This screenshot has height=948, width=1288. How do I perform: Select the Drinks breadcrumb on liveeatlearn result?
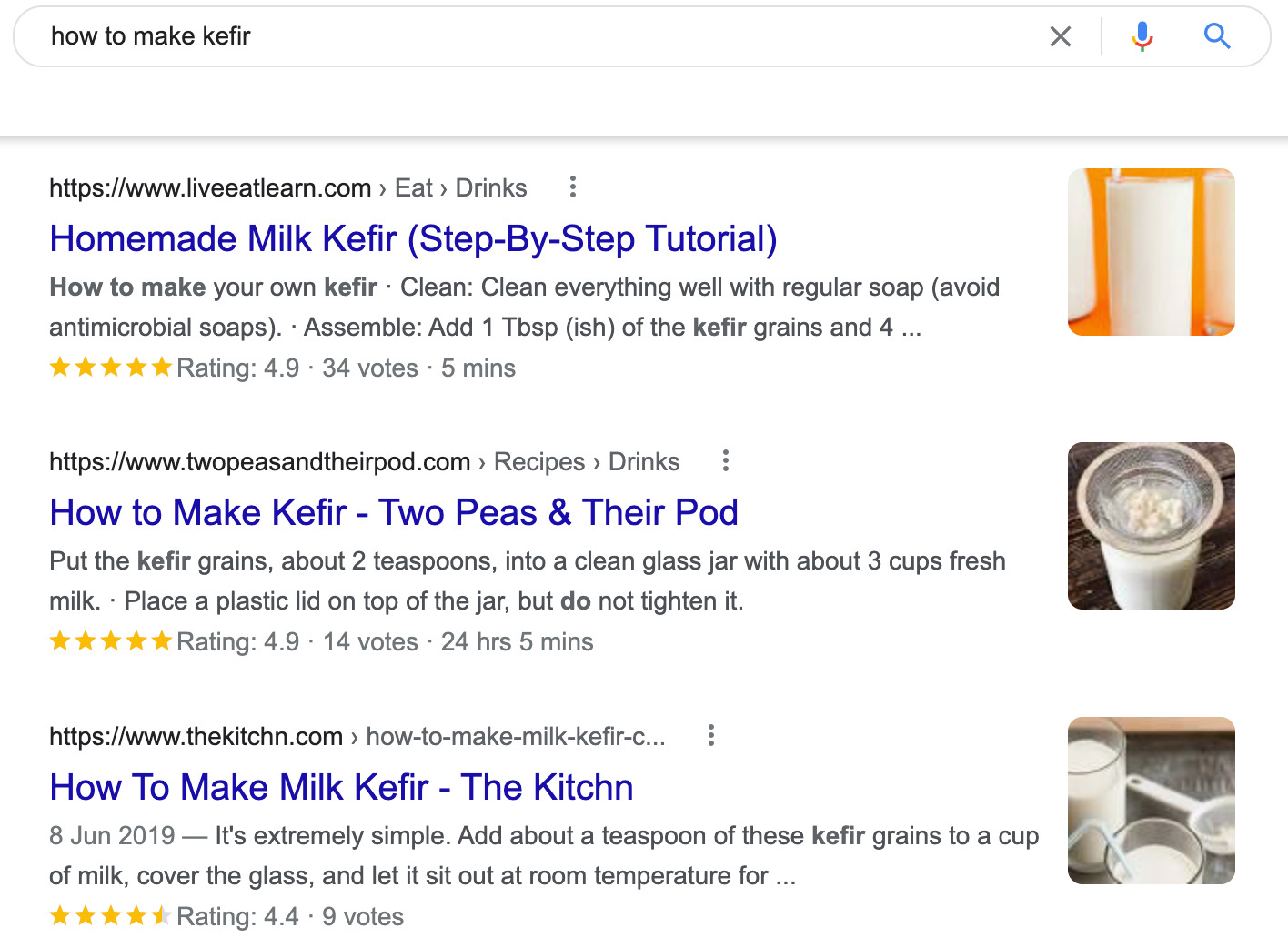491,187
